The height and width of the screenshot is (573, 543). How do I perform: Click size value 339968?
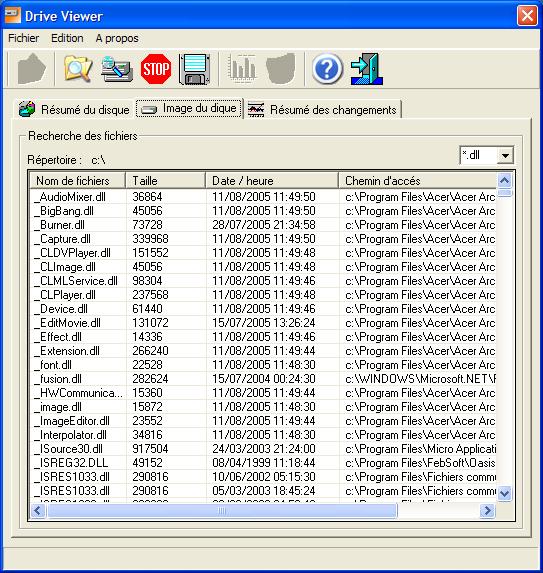150,239
